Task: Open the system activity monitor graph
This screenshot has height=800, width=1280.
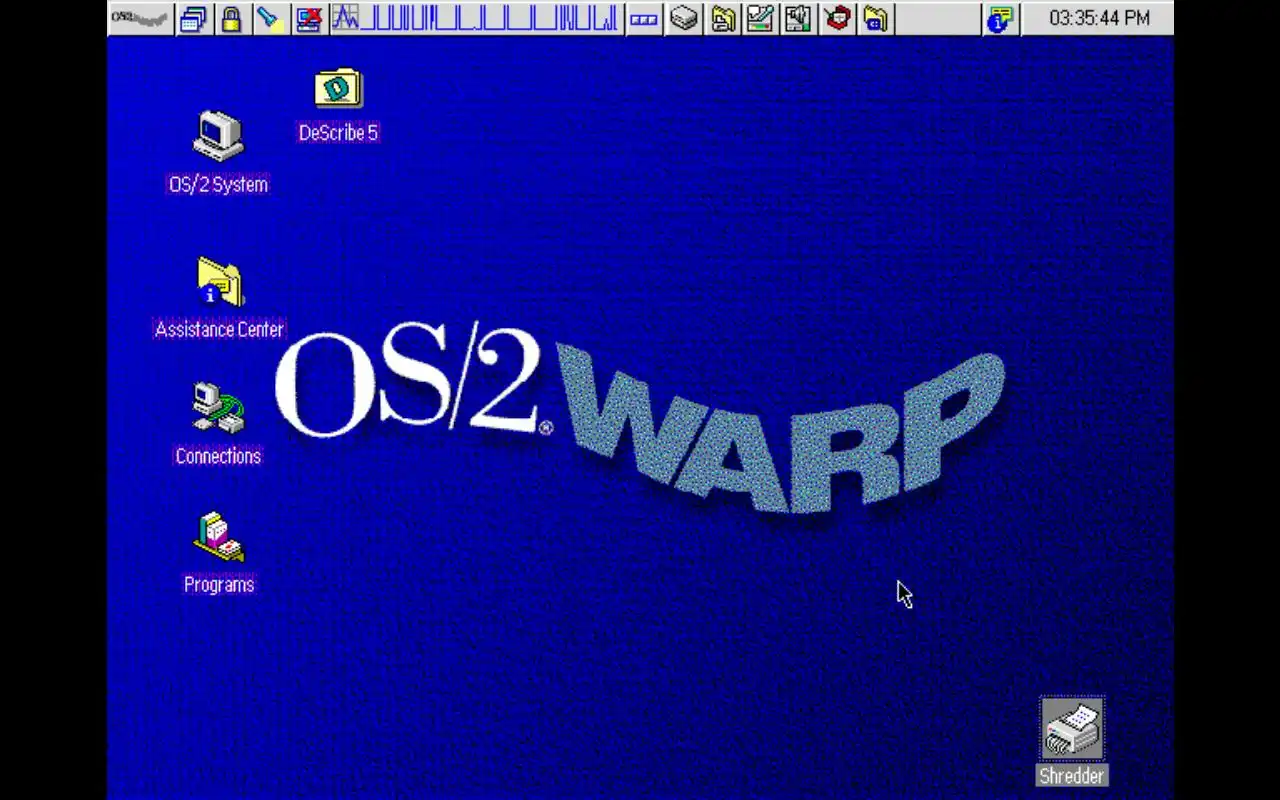Action: 476,18
